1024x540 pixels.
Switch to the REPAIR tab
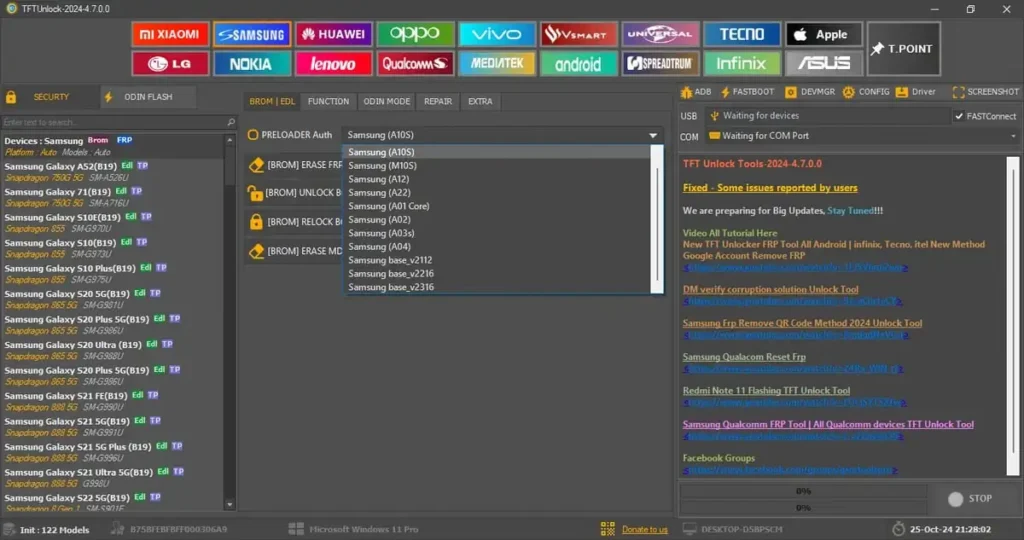pos(438,101)
